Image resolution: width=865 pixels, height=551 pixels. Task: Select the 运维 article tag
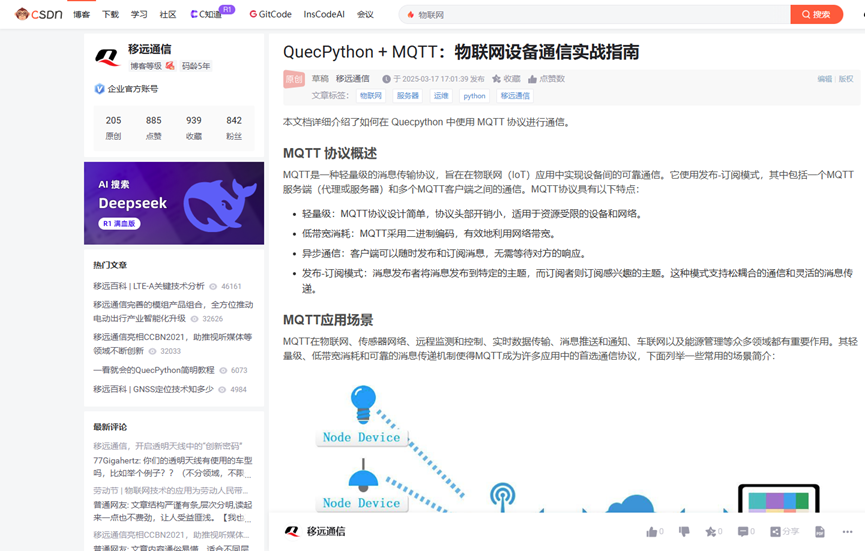point(441,96)
